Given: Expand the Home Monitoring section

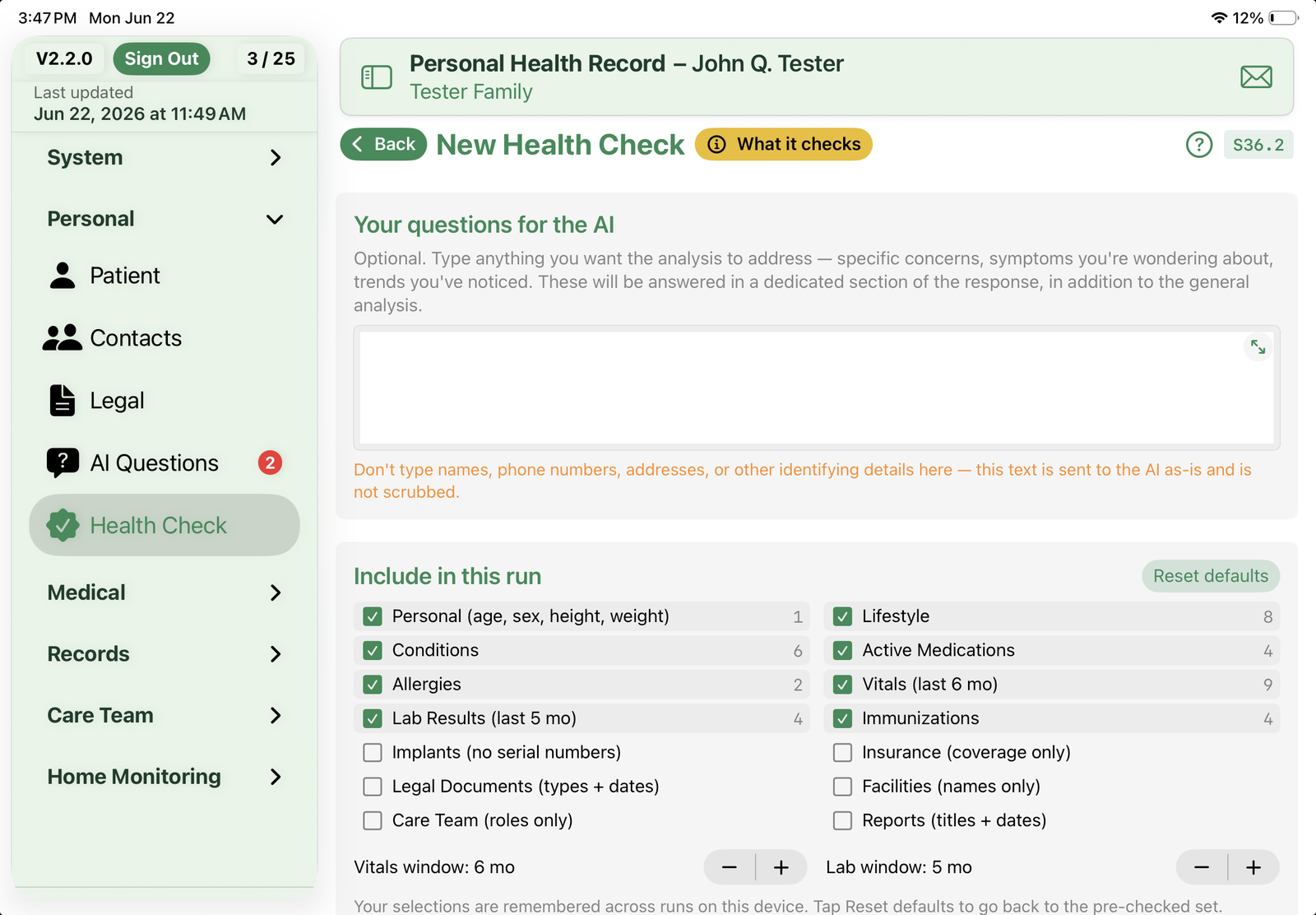Looking at the screenshot, I should [x=164, y=777].
